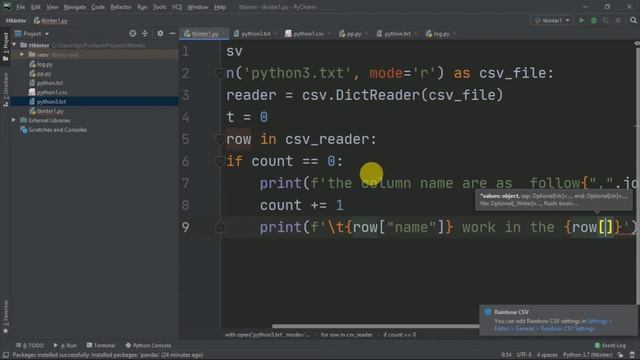Open the File menu
Screen dimensions: 640x360
[20, 7]
